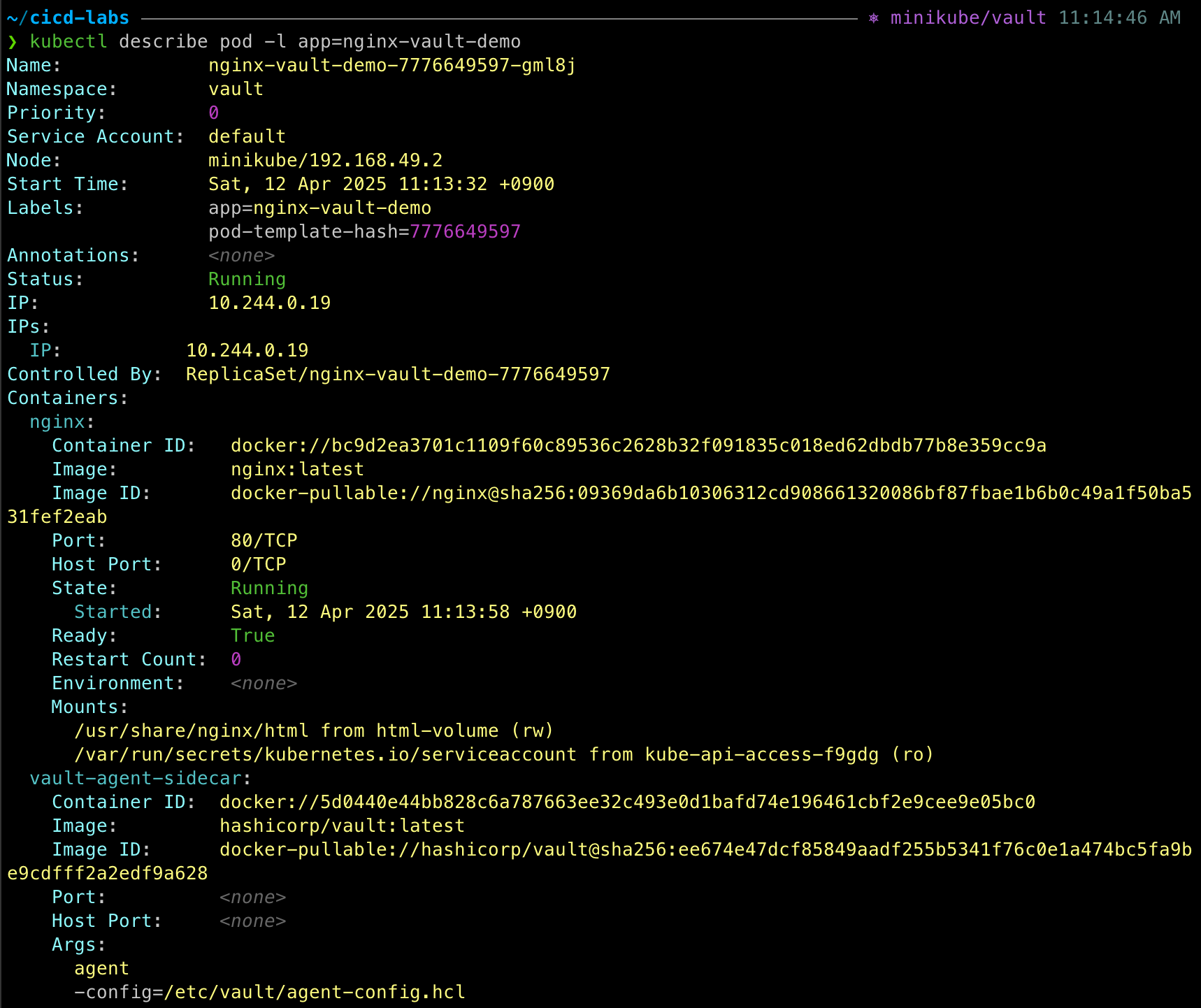Click the app=nginx-vault-demo selector argument

[x=409, y=41]
